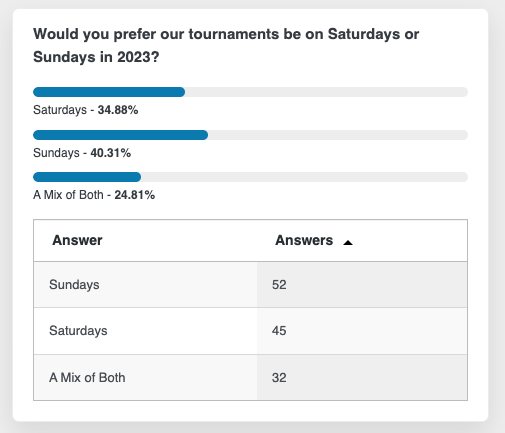Click the 32 answers count cell
Viewport: 505px width, 433px height.
click(362, 377)
